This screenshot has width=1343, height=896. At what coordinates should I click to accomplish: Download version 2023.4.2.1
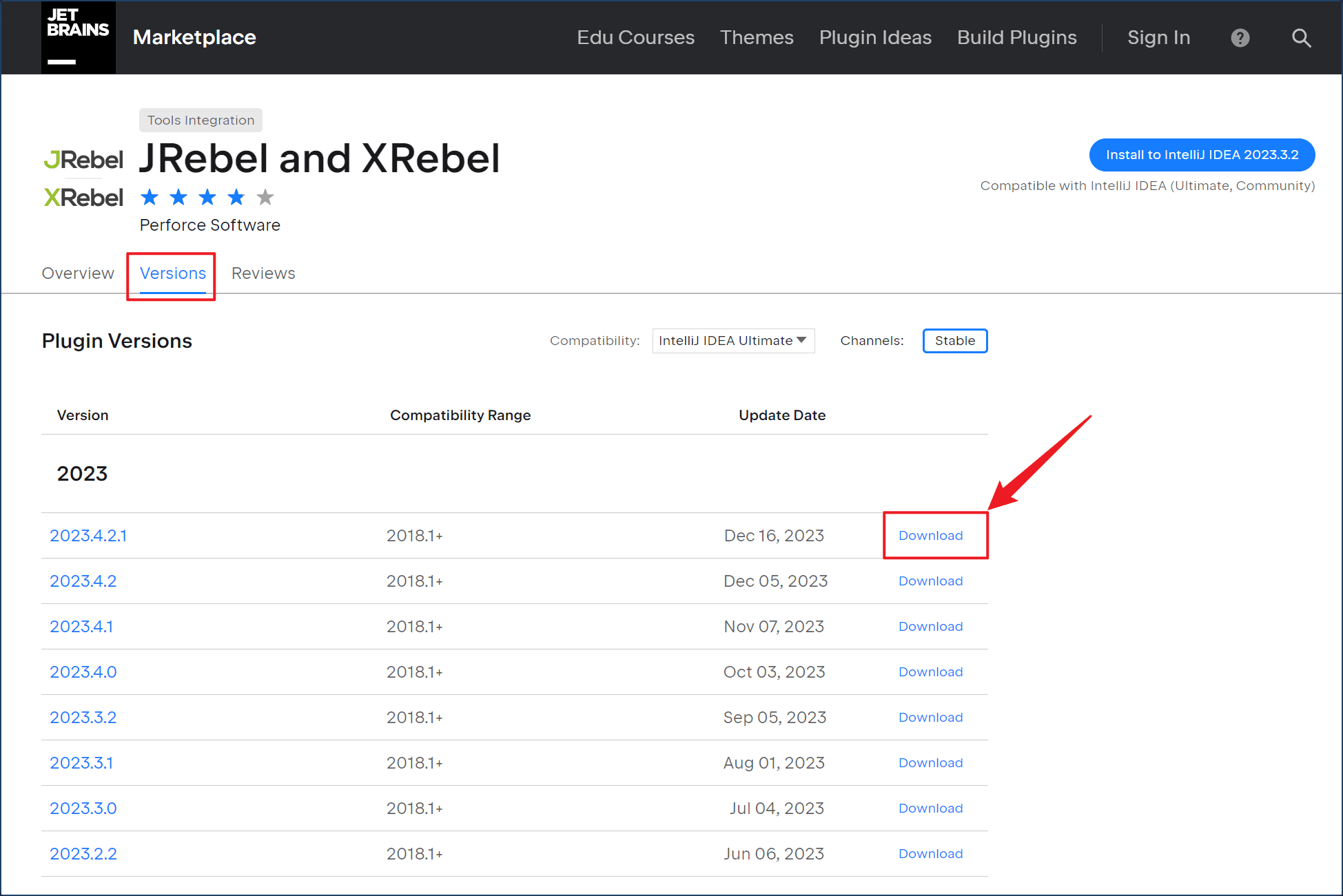(x=930, y=536)
